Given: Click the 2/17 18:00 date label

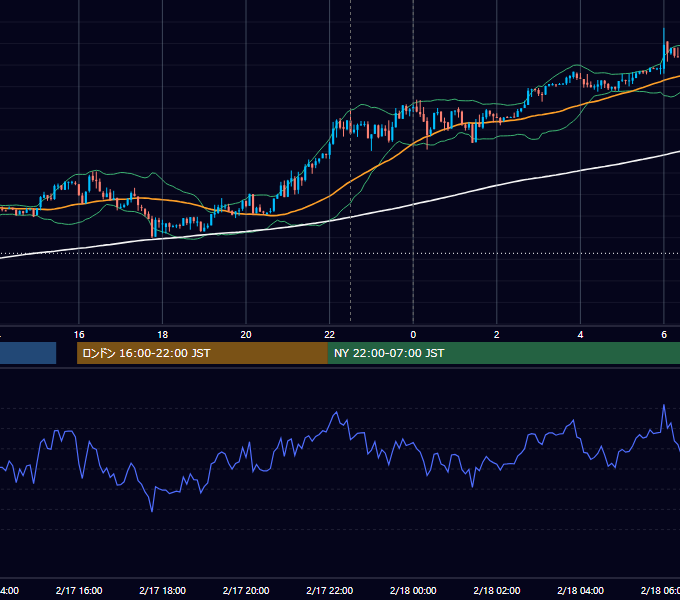Looking at the screenshot, I should [163, 590].
